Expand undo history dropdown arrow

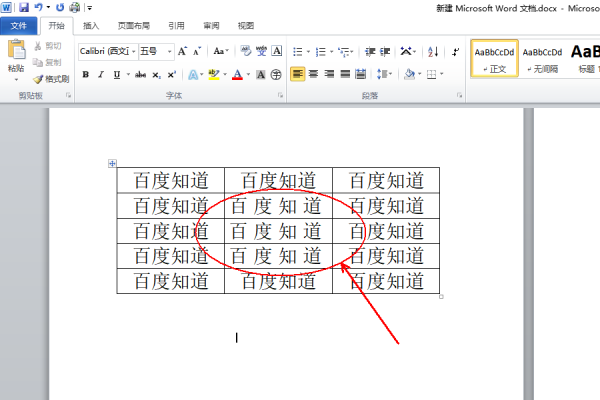[x=48, y=7]
